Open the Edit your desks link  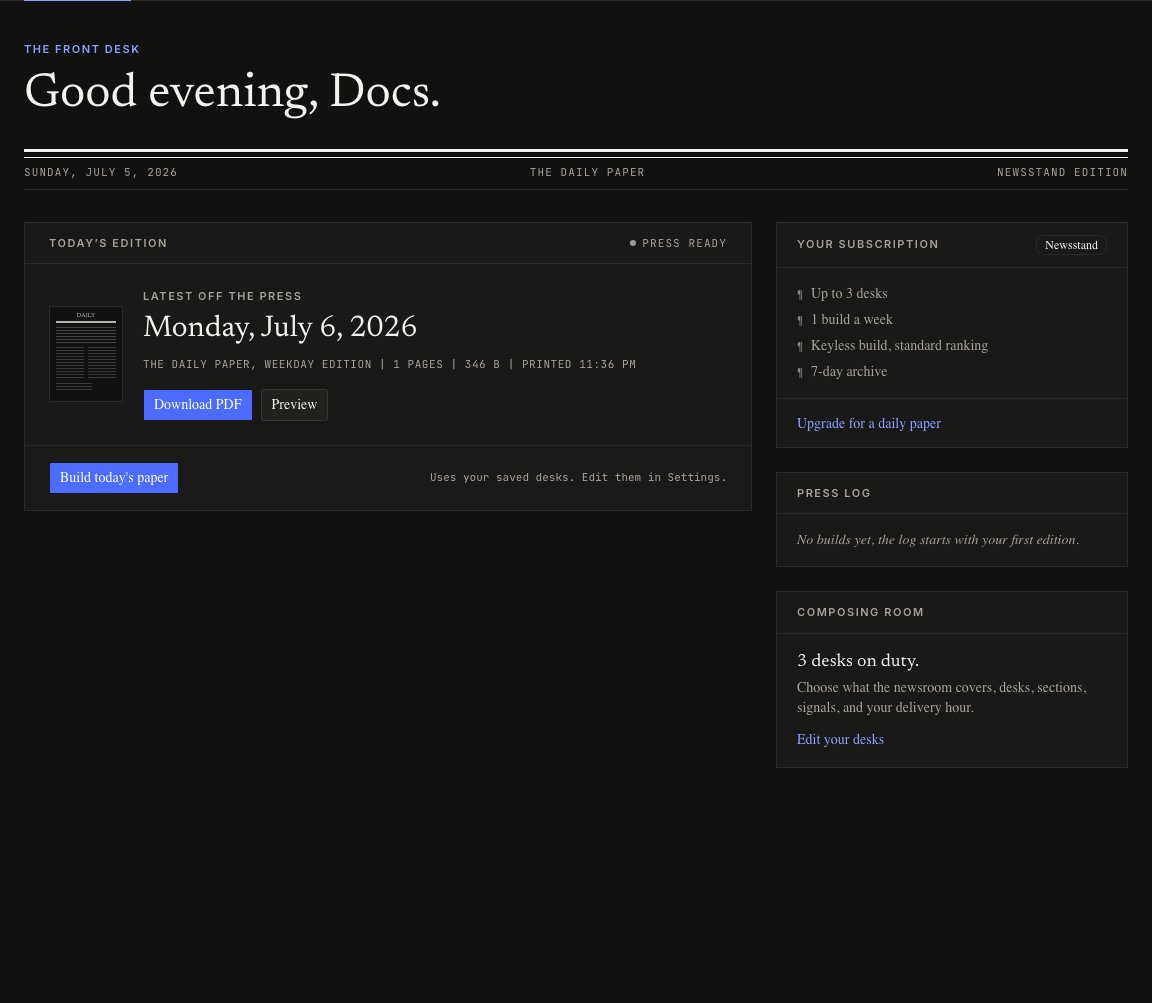point(840,739)
